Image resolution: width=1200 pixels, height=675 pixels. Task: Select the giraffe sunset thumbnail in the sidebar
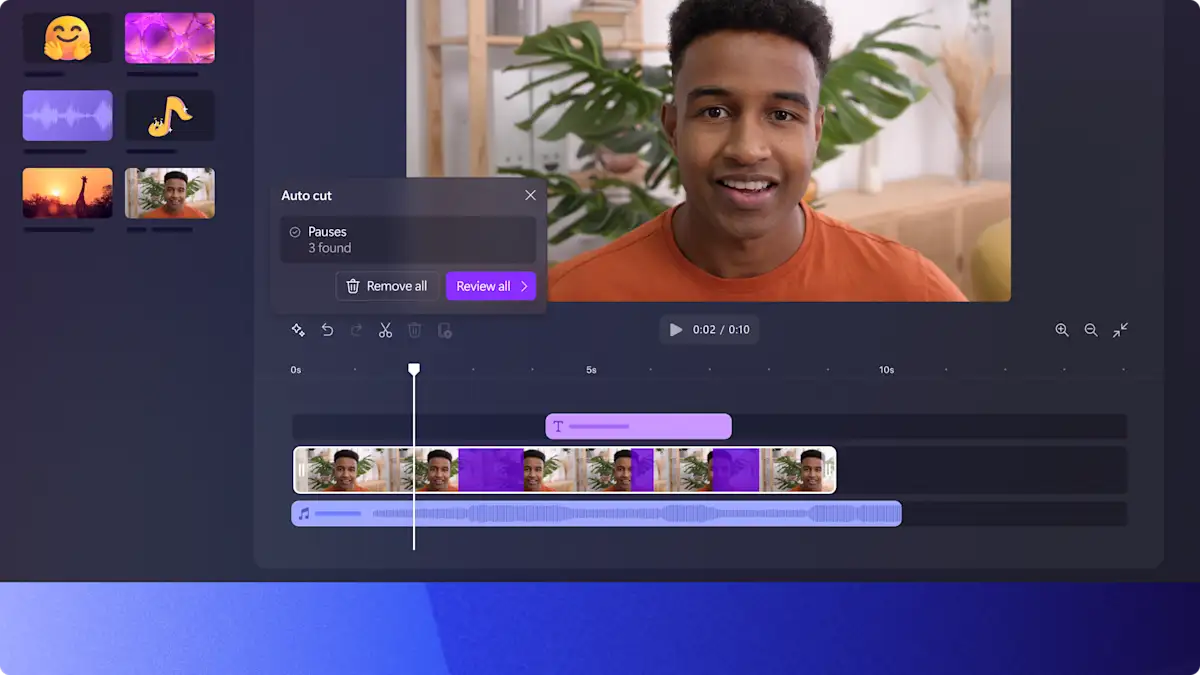[x=67, y=191]
